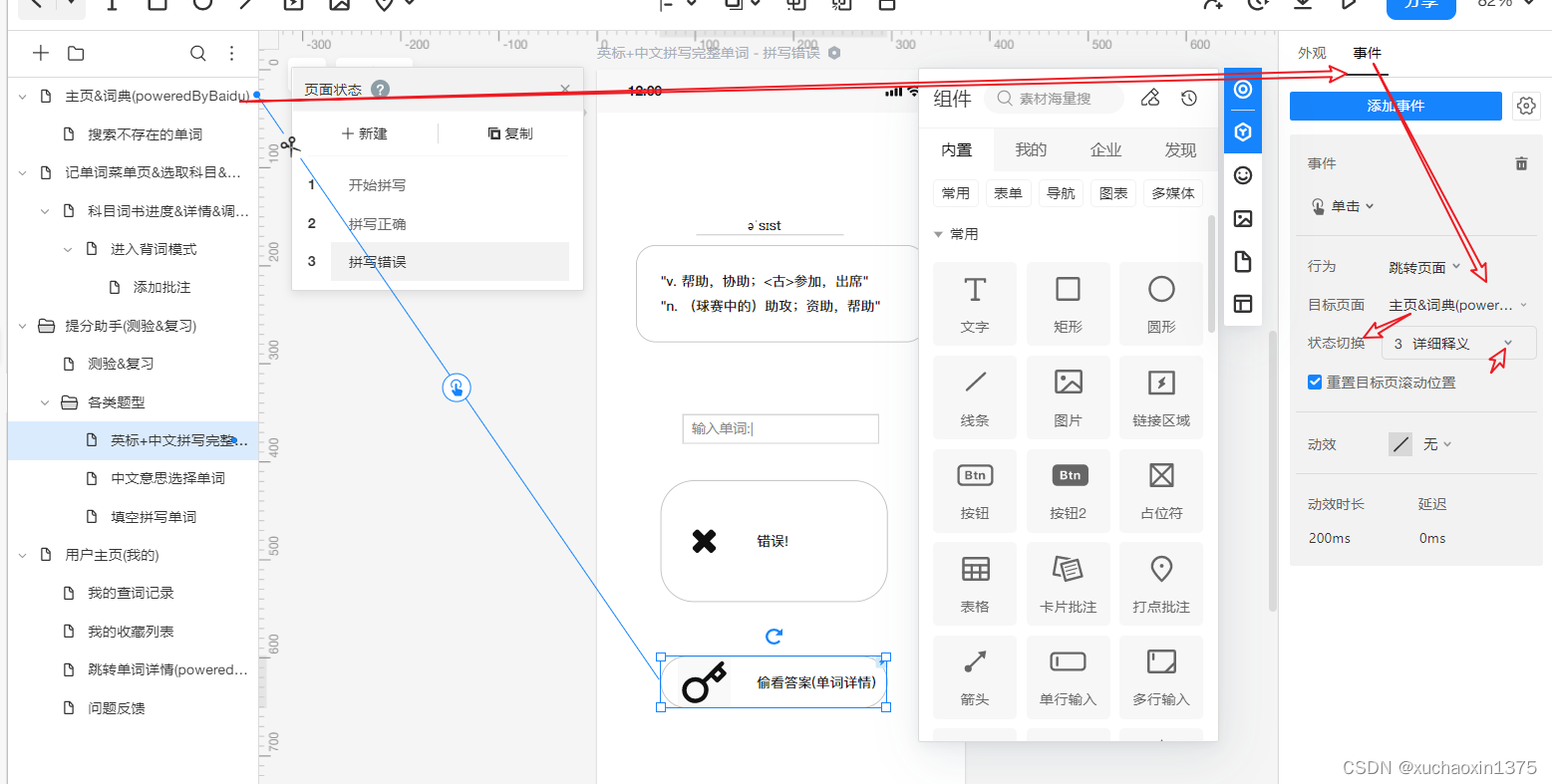This screenshot has height=784, width=1552.
Task: Filter components by 多媒体 category
Action: pos(1173,193)
